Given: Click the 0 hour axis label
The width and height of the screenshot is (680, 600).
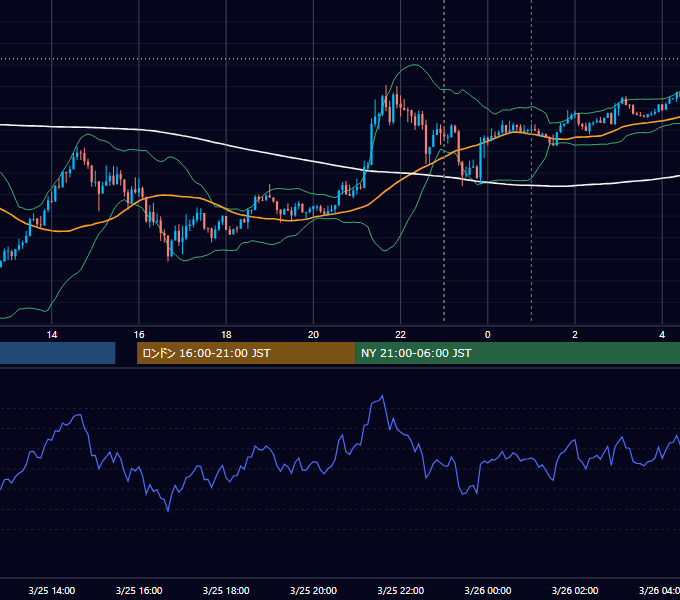Looking at the screenshot, I should (487, 335).
